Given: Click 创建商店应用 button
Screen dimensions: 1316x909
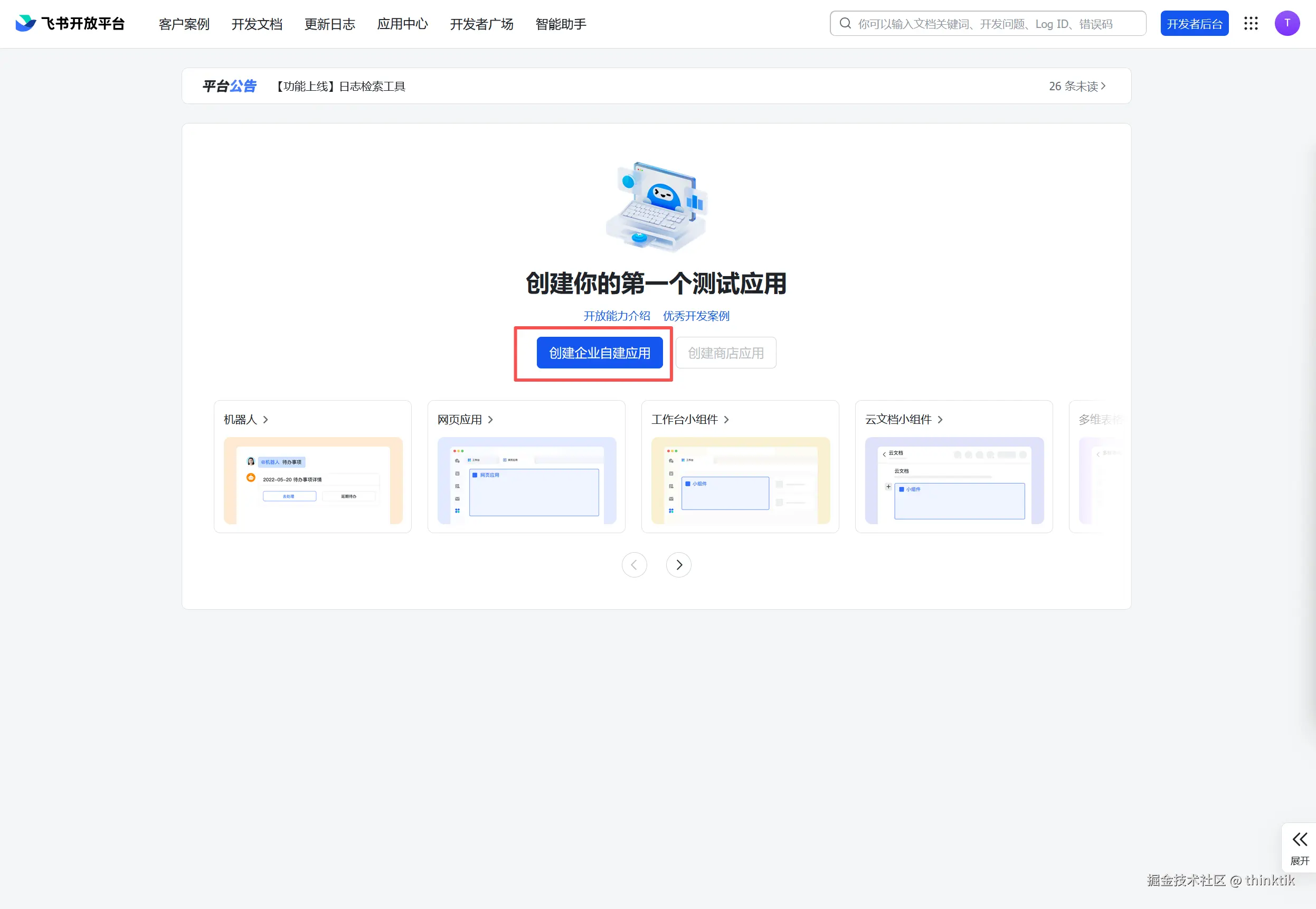Looking at the screenshot, I should tap(725, 353).
